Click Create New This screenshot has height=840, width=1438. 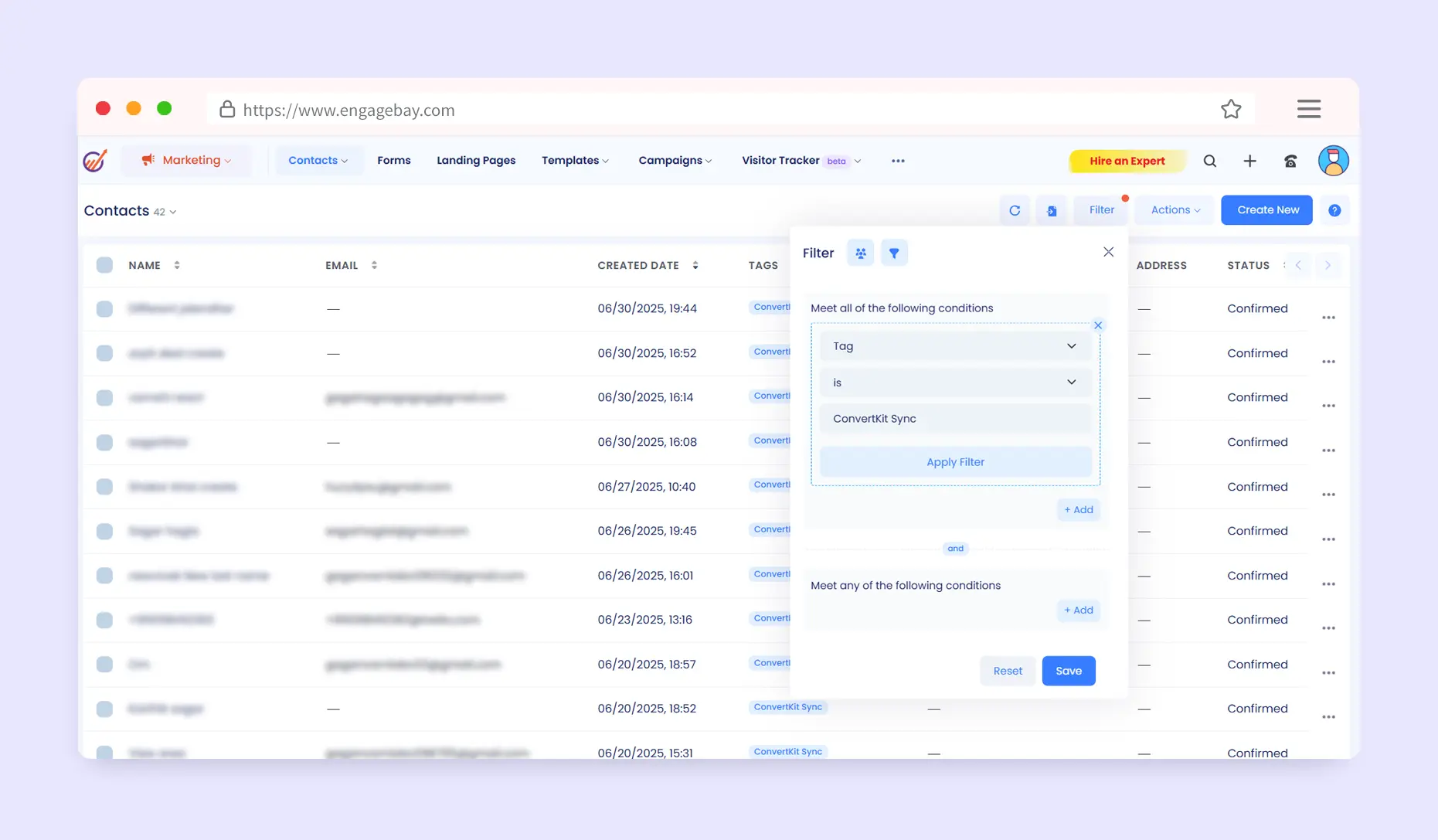coord(1267,210)
